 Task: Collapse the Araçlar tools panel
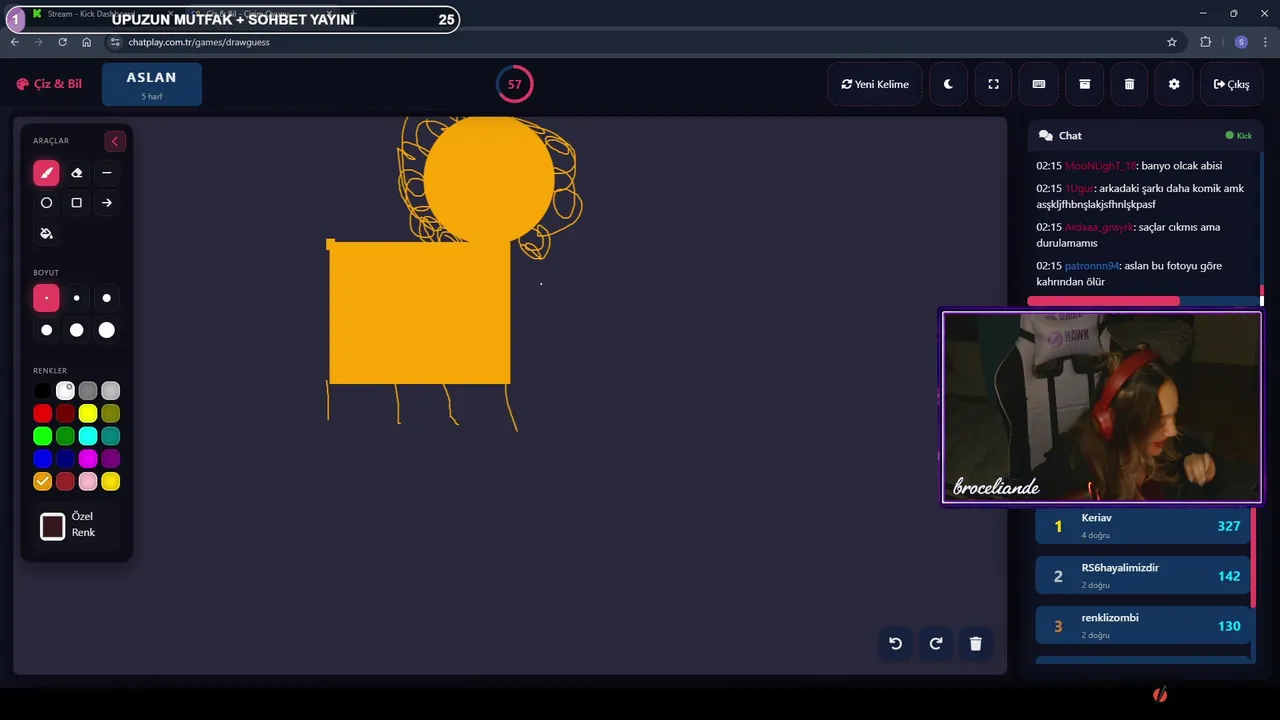tap(114, 141)
